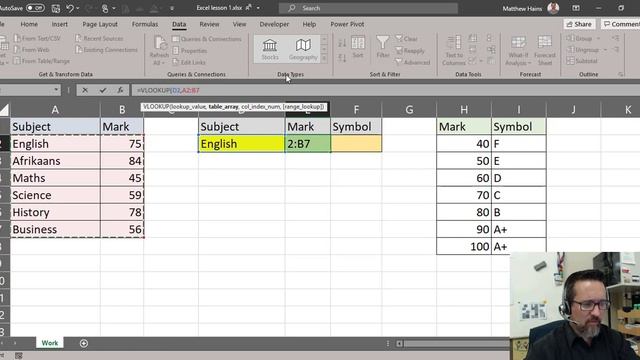This screenshot has width=640, height=360.
Task: Cancel formula entry with the X button
Action: click(85, 90)
